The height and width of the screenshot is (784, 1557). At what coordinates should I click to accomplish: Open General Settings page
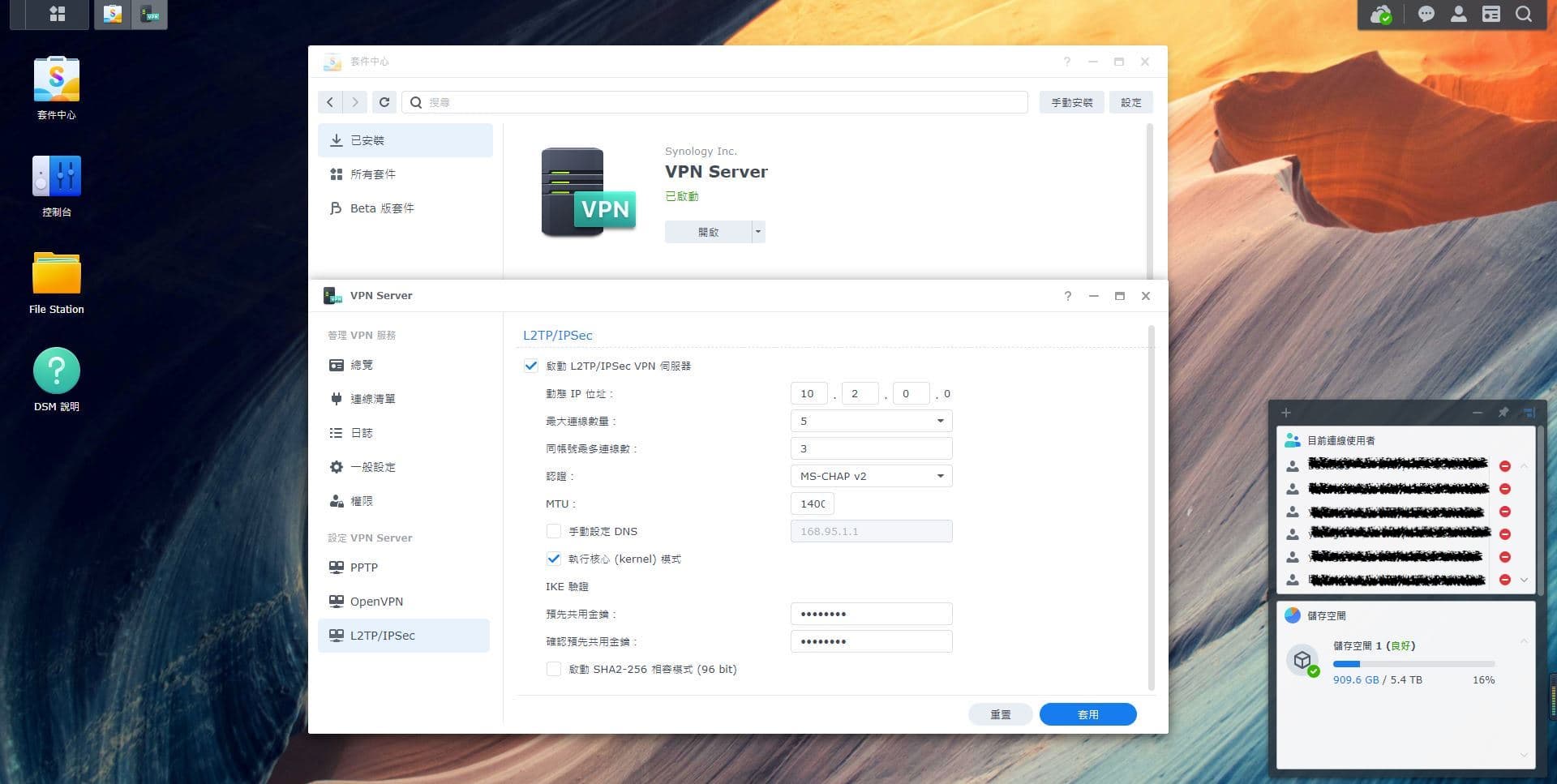[x=404, y=467]
